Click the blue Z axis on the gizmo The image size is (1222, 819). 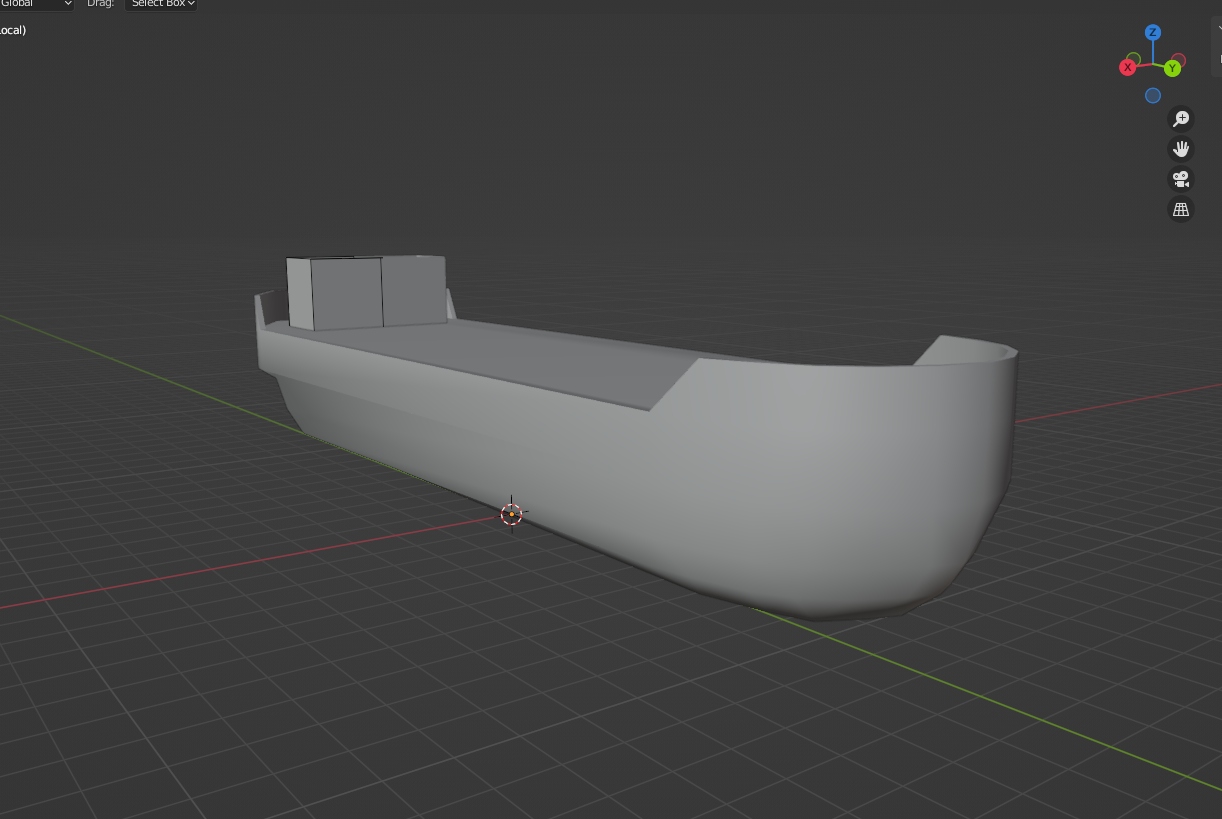(x=1153, y=33)
